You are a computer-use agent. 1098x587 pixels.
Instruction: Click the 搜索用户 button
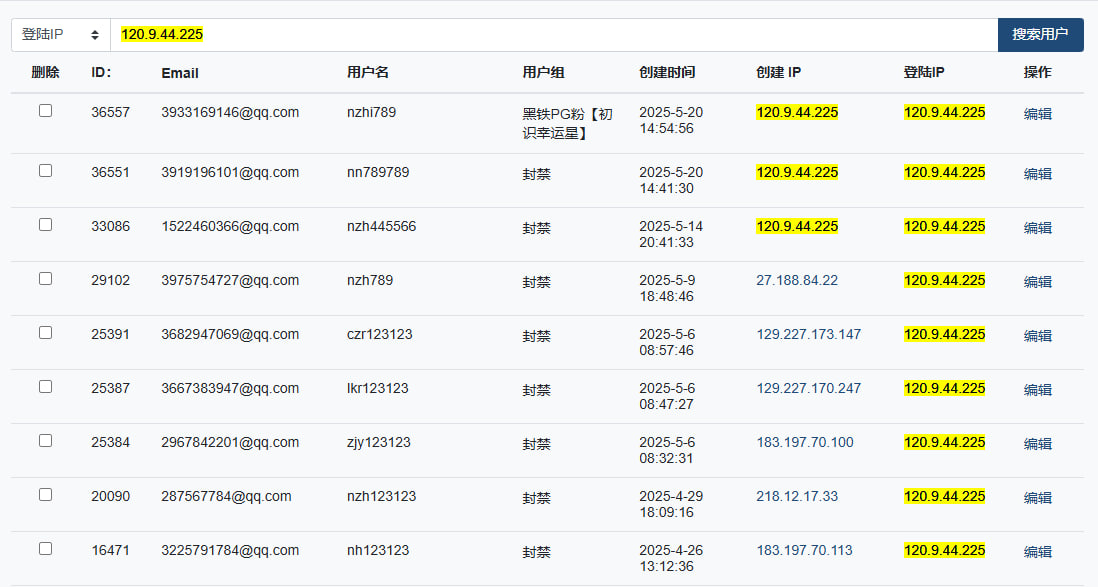(x=1040, y=35)
